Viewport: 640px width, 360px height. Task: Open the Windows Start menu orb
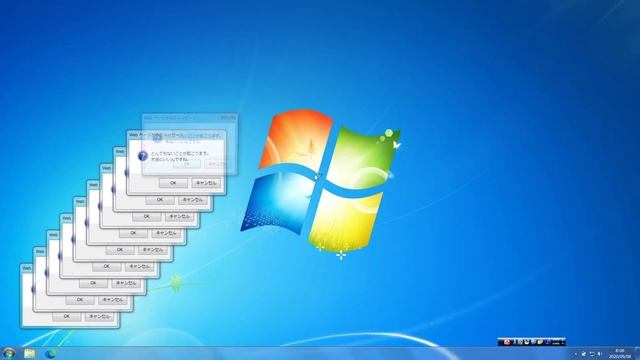(9, 353)
